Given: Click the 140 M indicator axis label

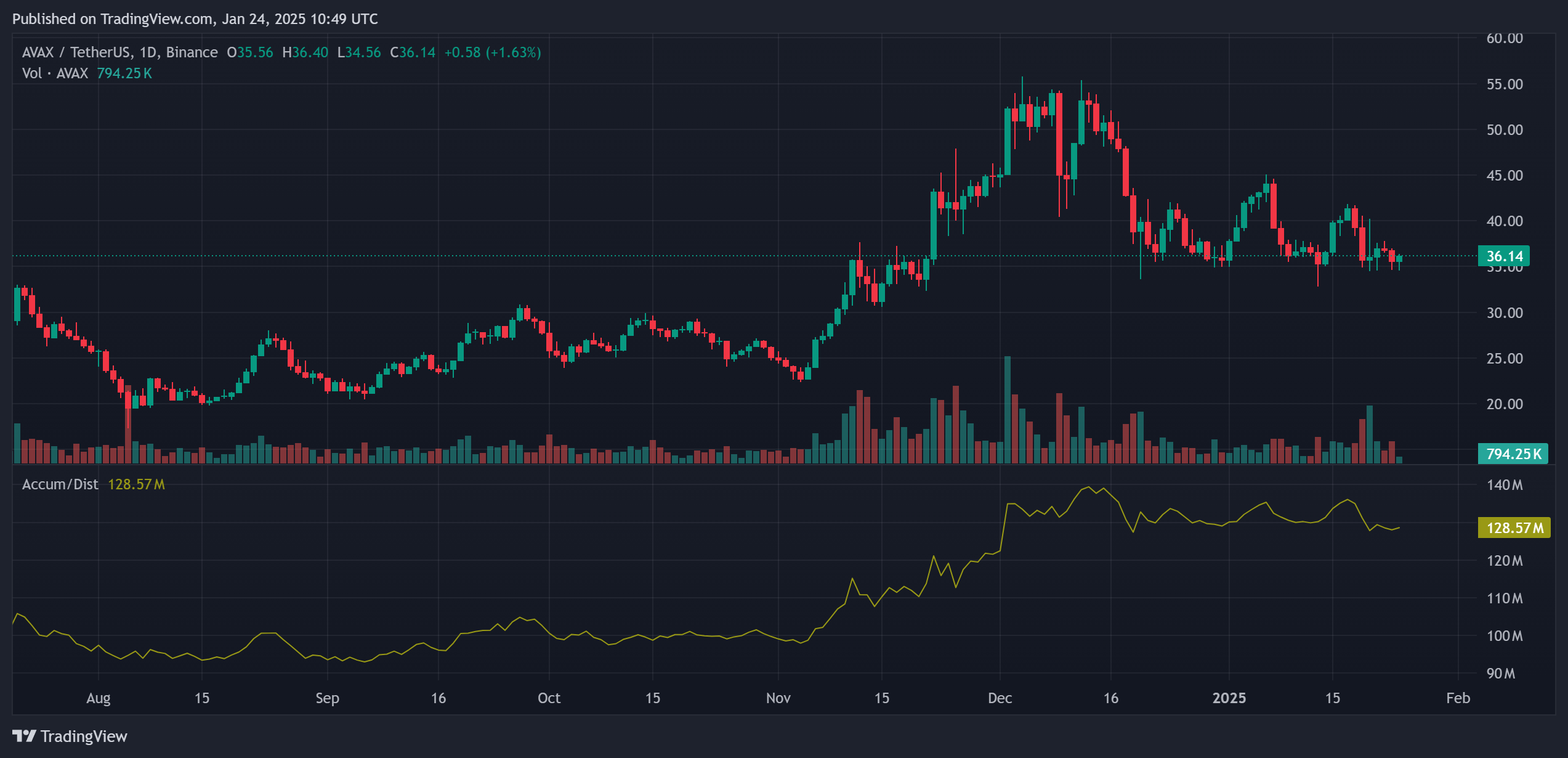Looking at the screenshot, I should [1505, 485].
